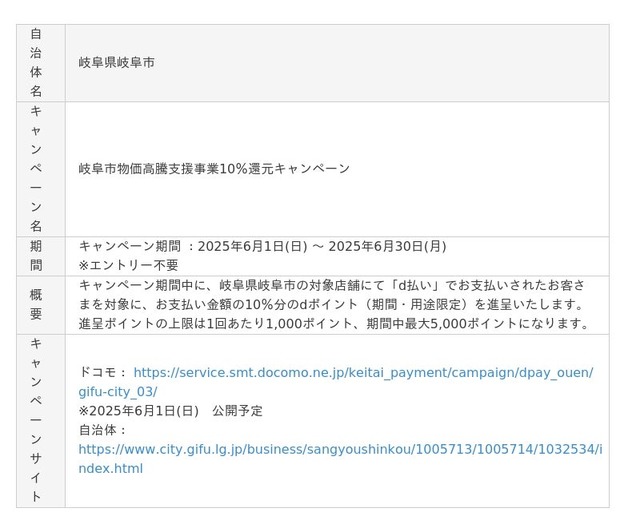Screen dimensions: 640x532
Task: Click the 岐阜県岐阜市 text cell
Action: click(x=117, y=62)
